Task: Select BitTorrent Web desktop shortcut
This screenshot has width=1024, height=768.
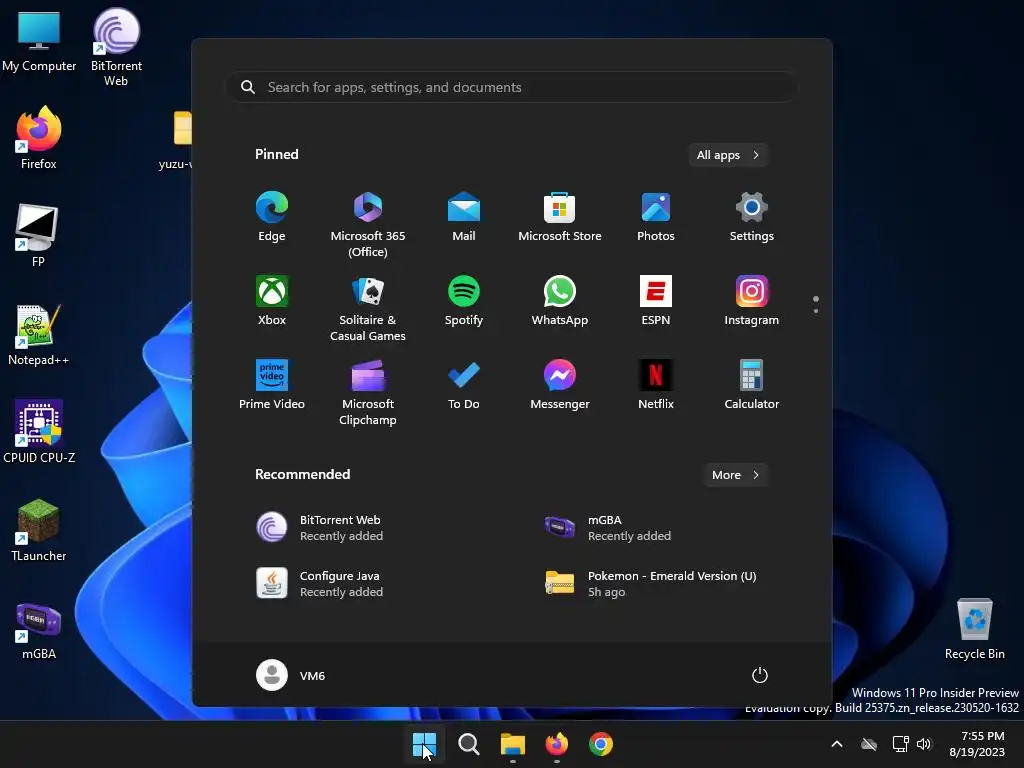Action: coord(116,47)
